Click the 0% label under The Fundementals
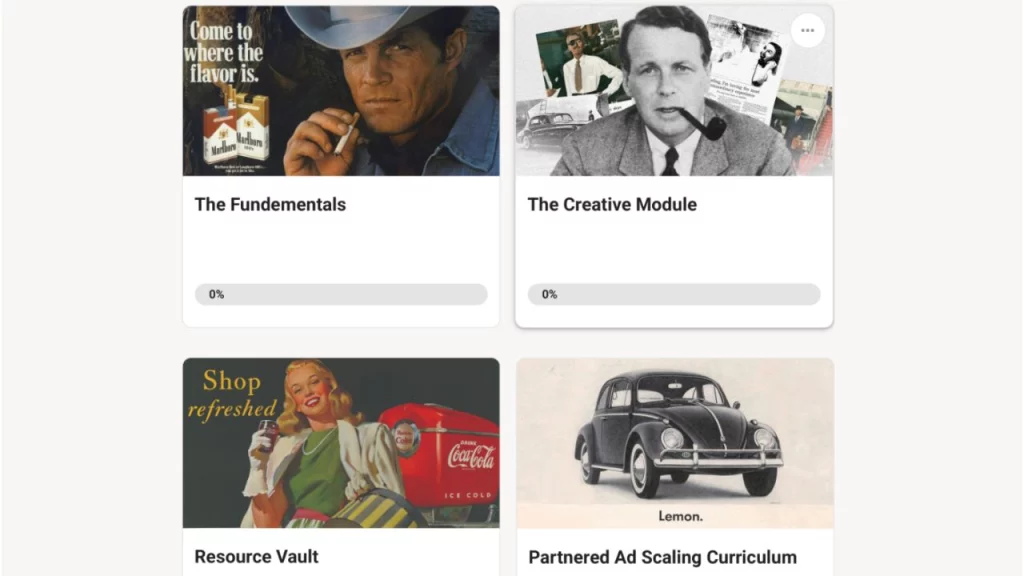1024x576 pixels. pos(216,294)
